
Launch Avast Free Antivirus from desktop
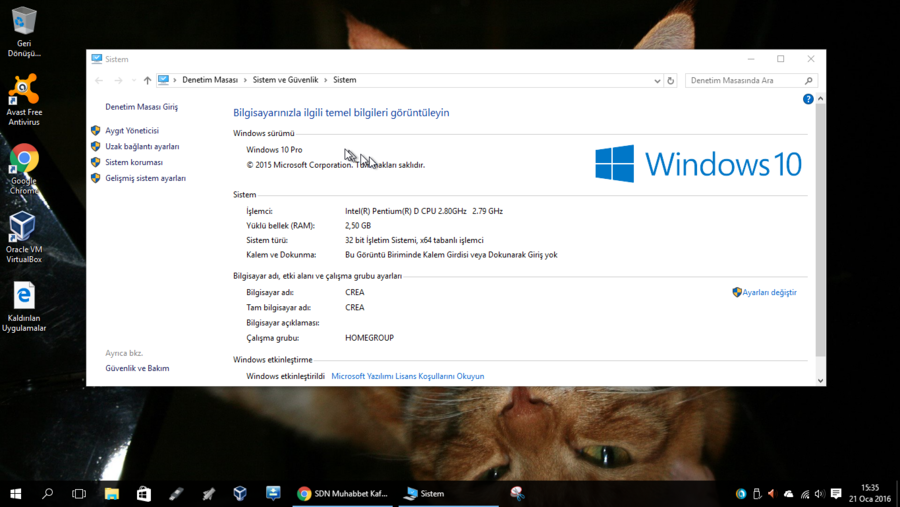pyautogui.click(x=24, y=99)
